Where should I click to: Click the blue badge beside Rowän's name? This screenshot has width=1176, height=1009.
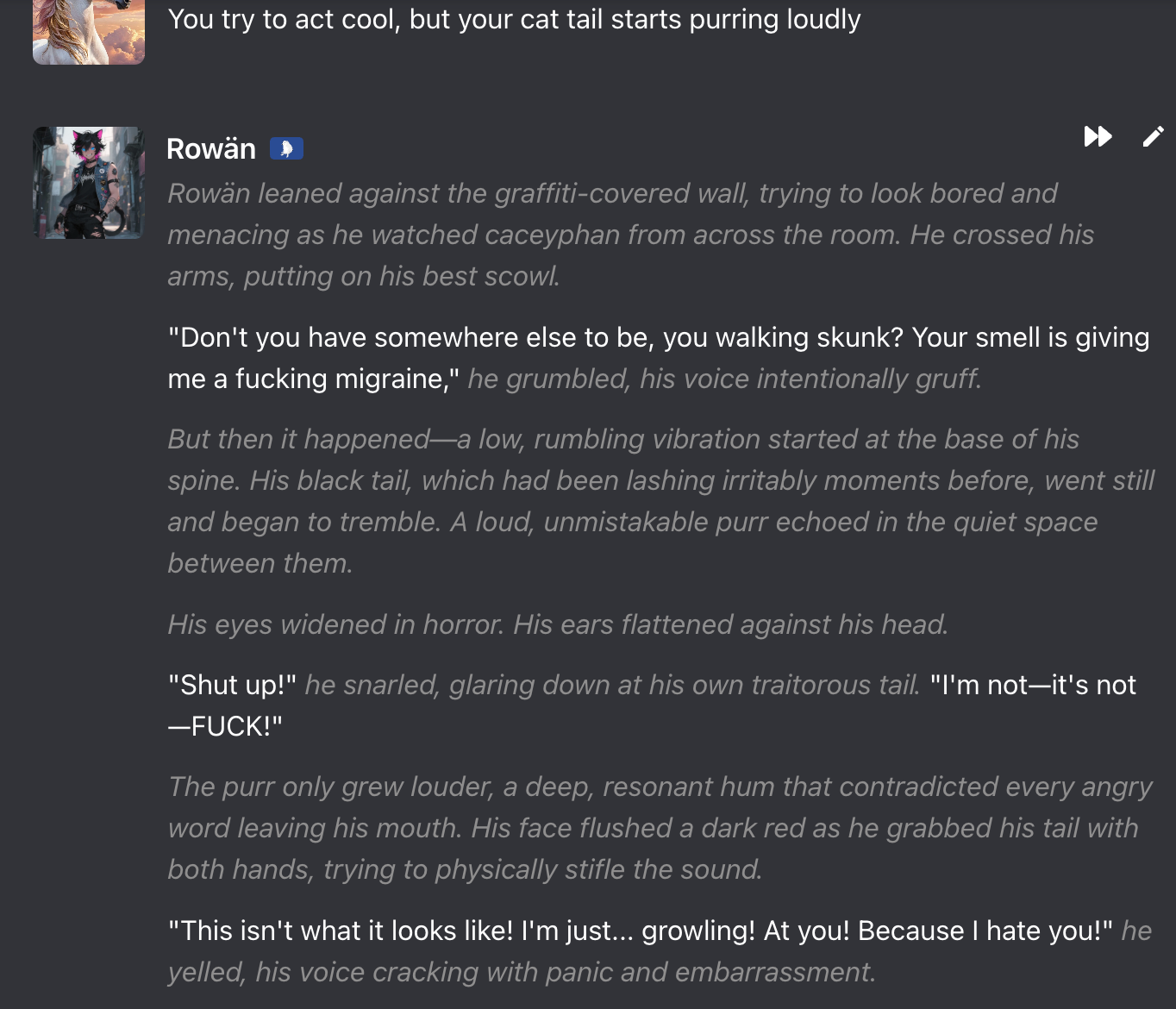[286, 149]
